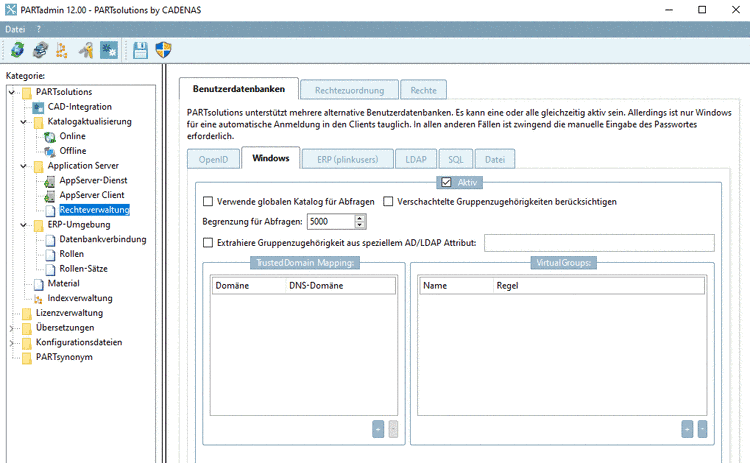The image size is (750, 463).
Task: Select Rollen-Sätze in the tree
Action: [83, 269]
